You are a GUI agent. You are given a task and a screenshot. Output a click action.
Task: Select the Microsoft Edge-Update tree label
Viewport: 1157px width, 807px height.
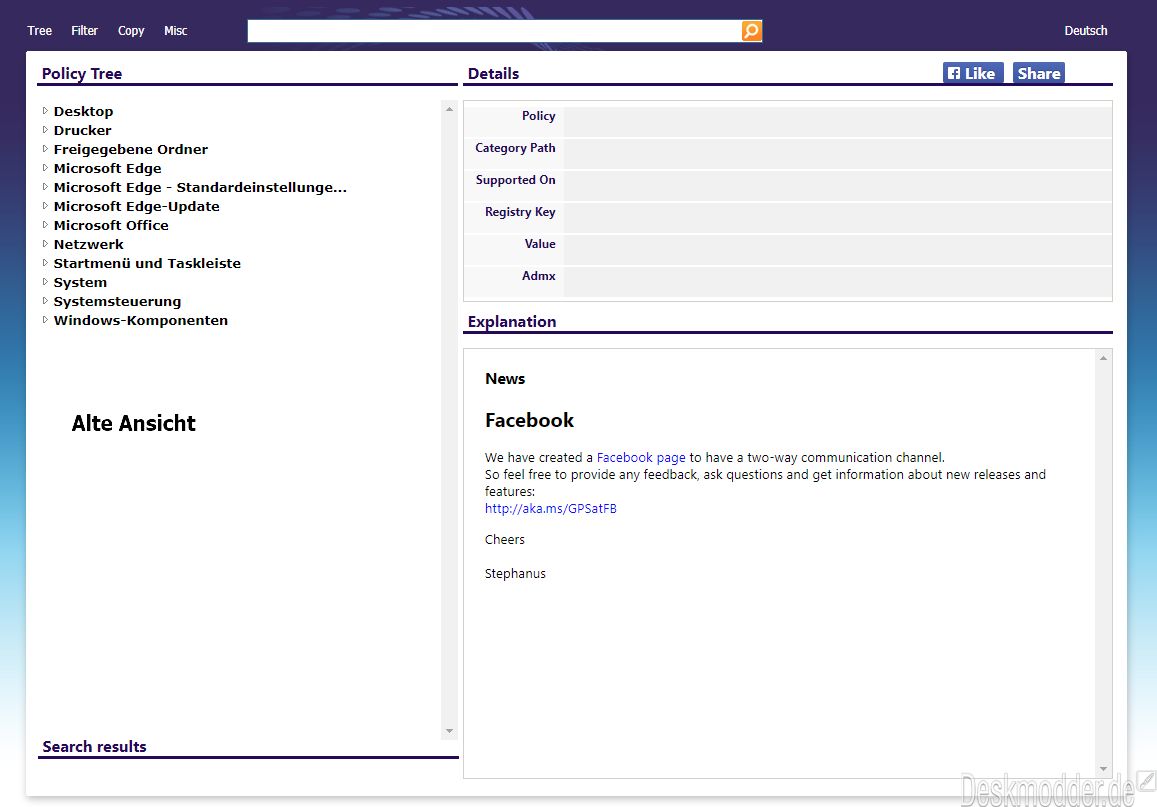[137, 207]
